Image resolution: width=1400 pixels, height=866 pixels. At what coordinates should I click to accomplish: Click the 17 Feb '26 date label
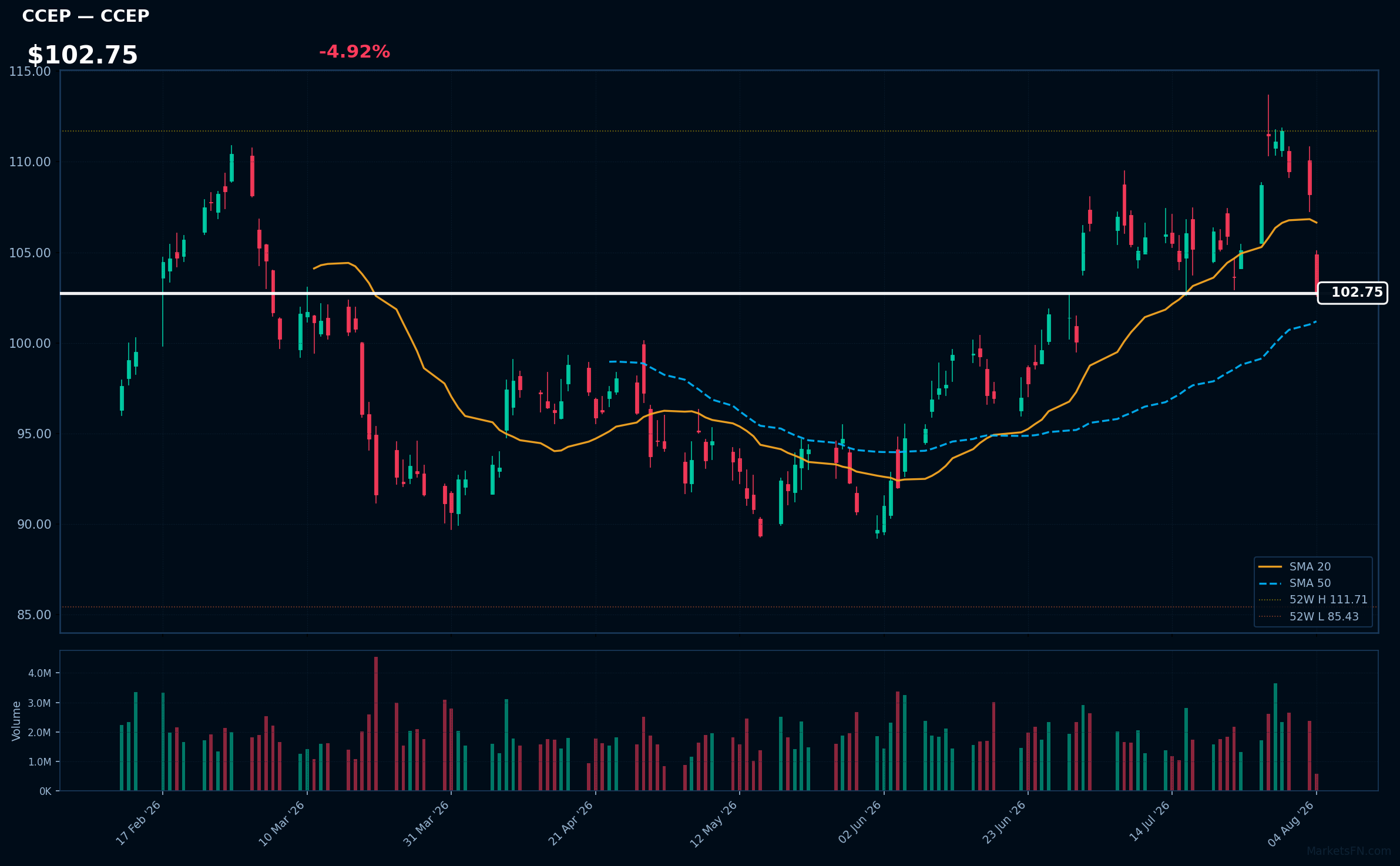point(139,823)
